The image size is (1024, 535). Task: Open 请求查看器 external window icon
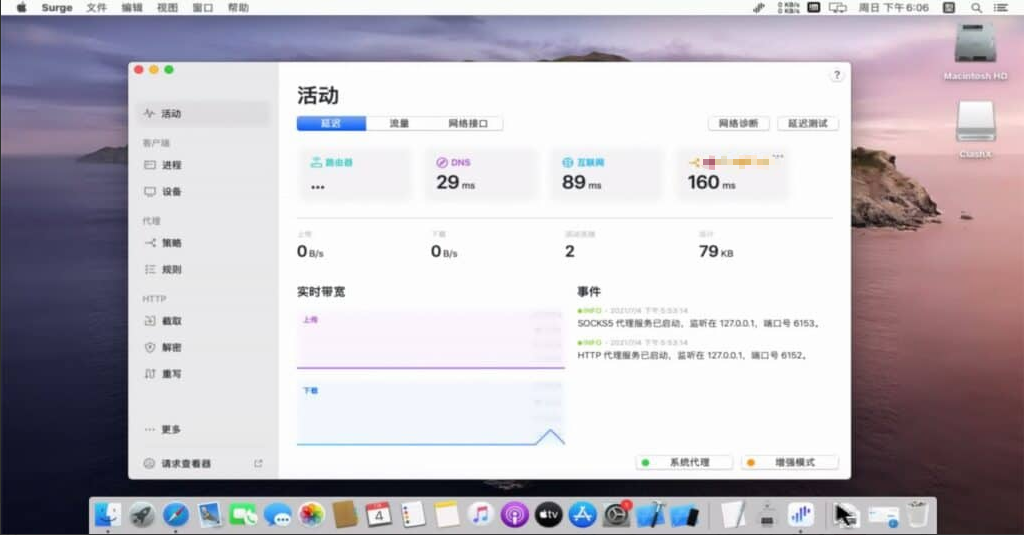point(258,464)
